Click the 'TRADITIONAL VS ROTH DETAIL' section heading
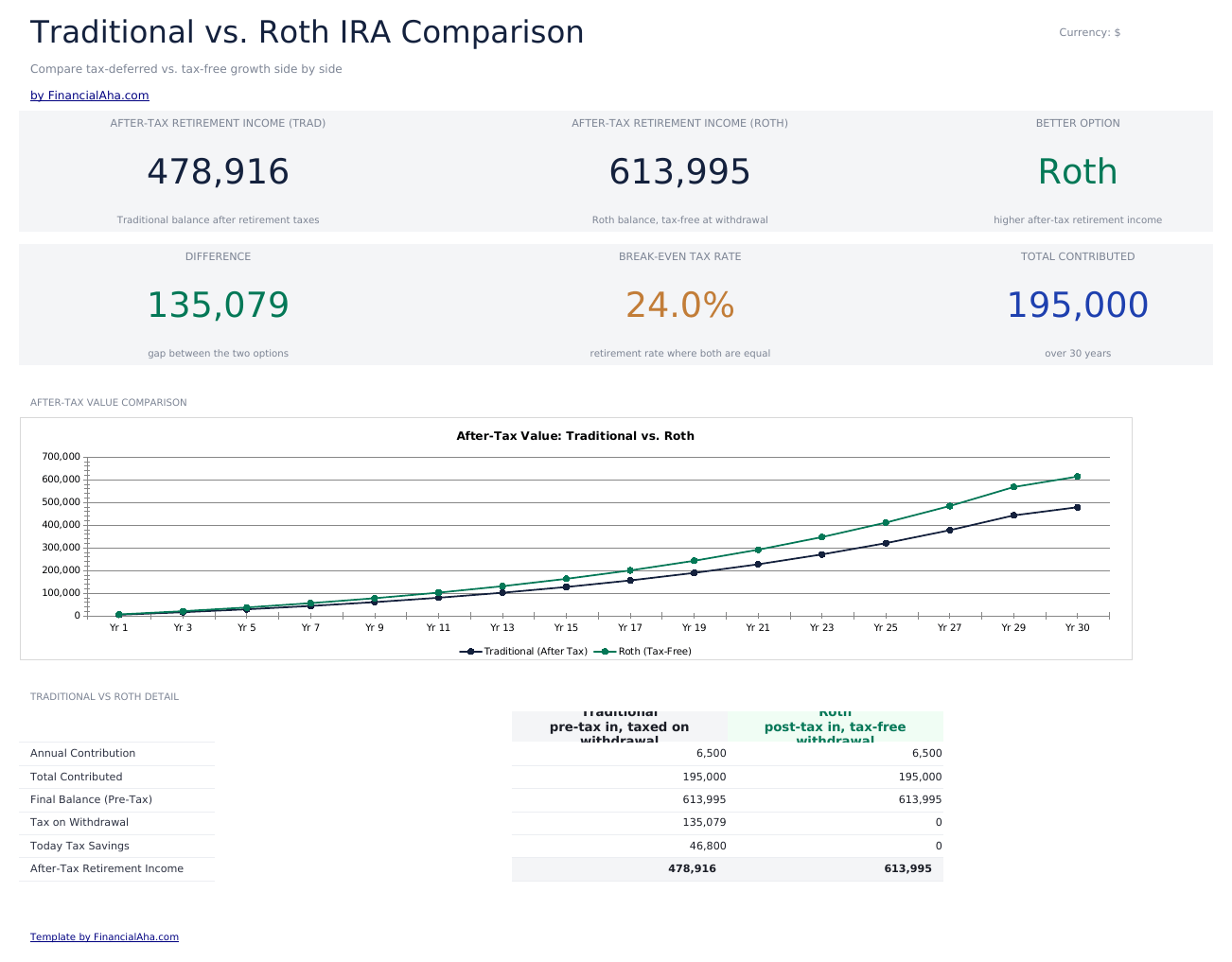The height and width of the screenshot is (962, 1232). pos(104,697)
